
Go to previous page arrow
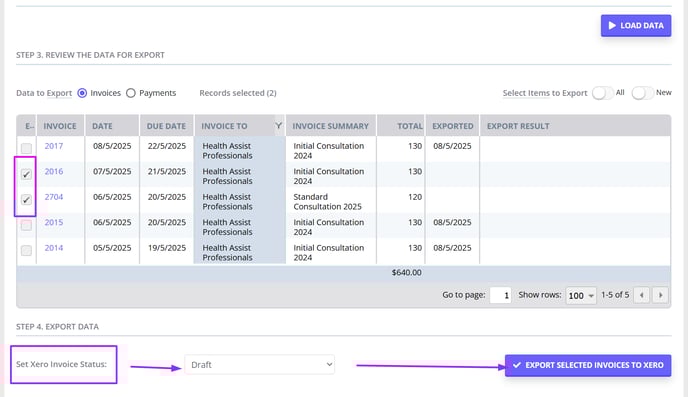pos(641,295)
